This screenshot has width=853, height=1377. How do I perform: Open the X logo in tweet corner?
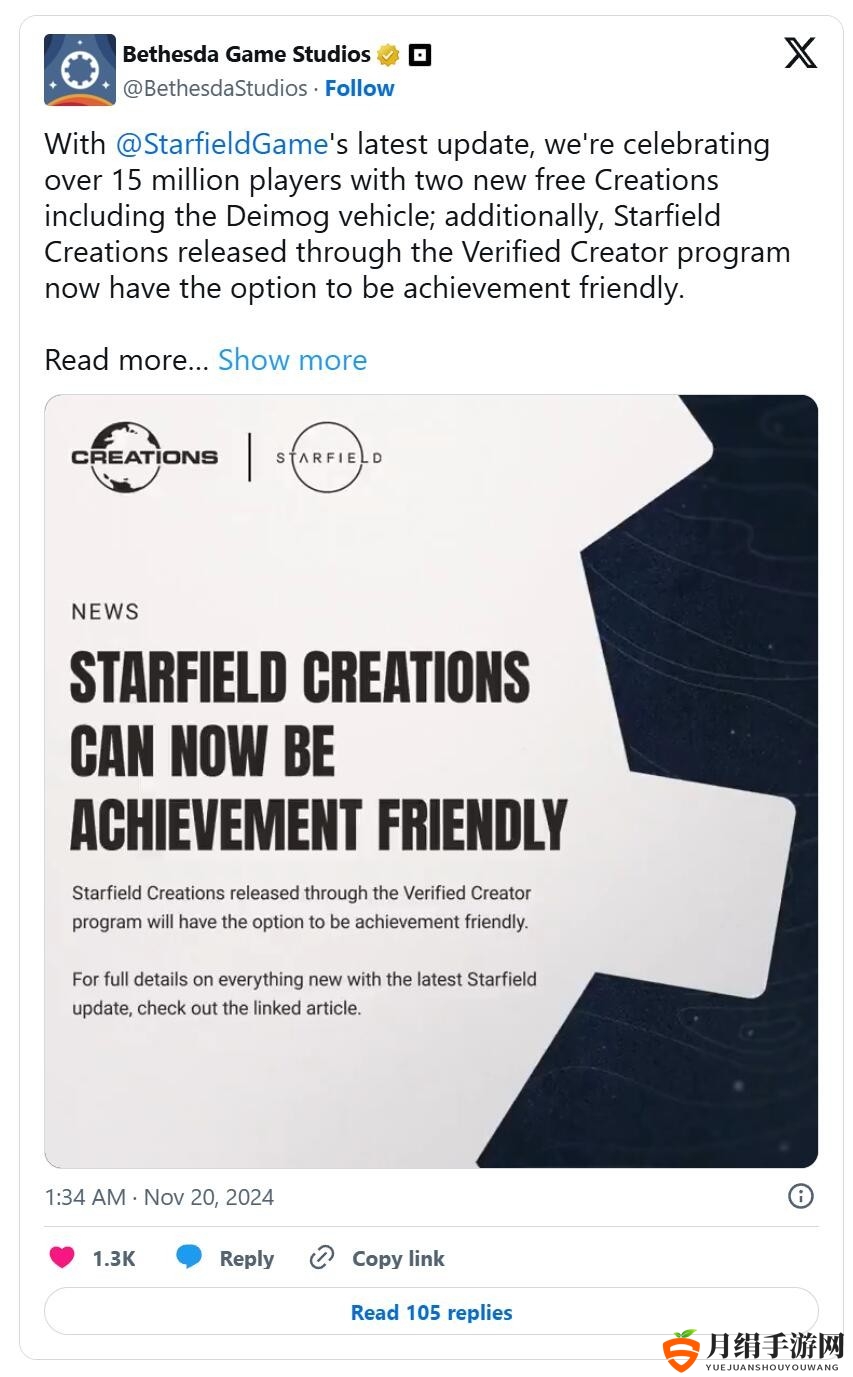800,52
